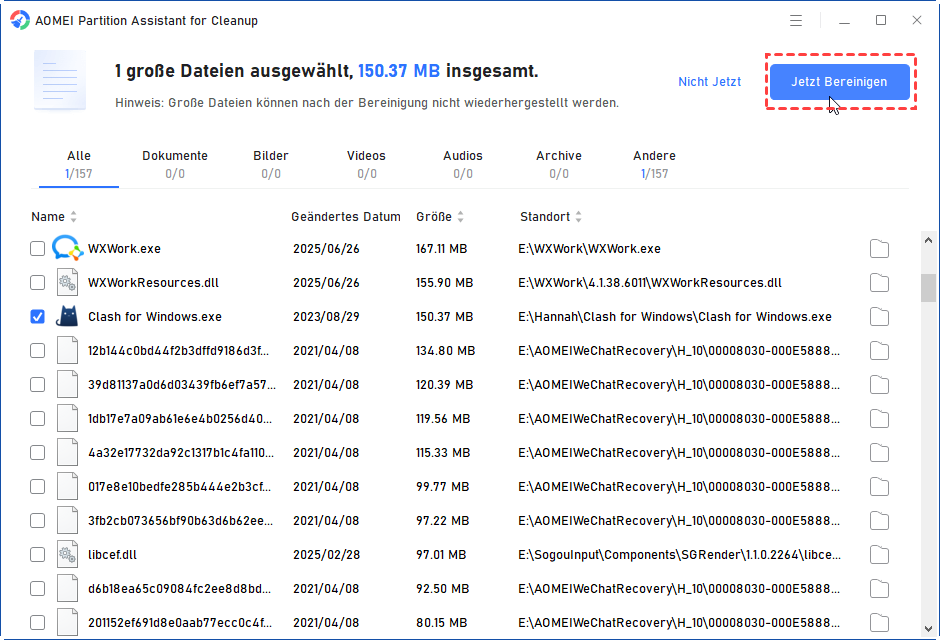This screenshot has height=640, width=940.
Task: Click the WXWork.exe chat bubble icon
Action: [x=67, y=248]
